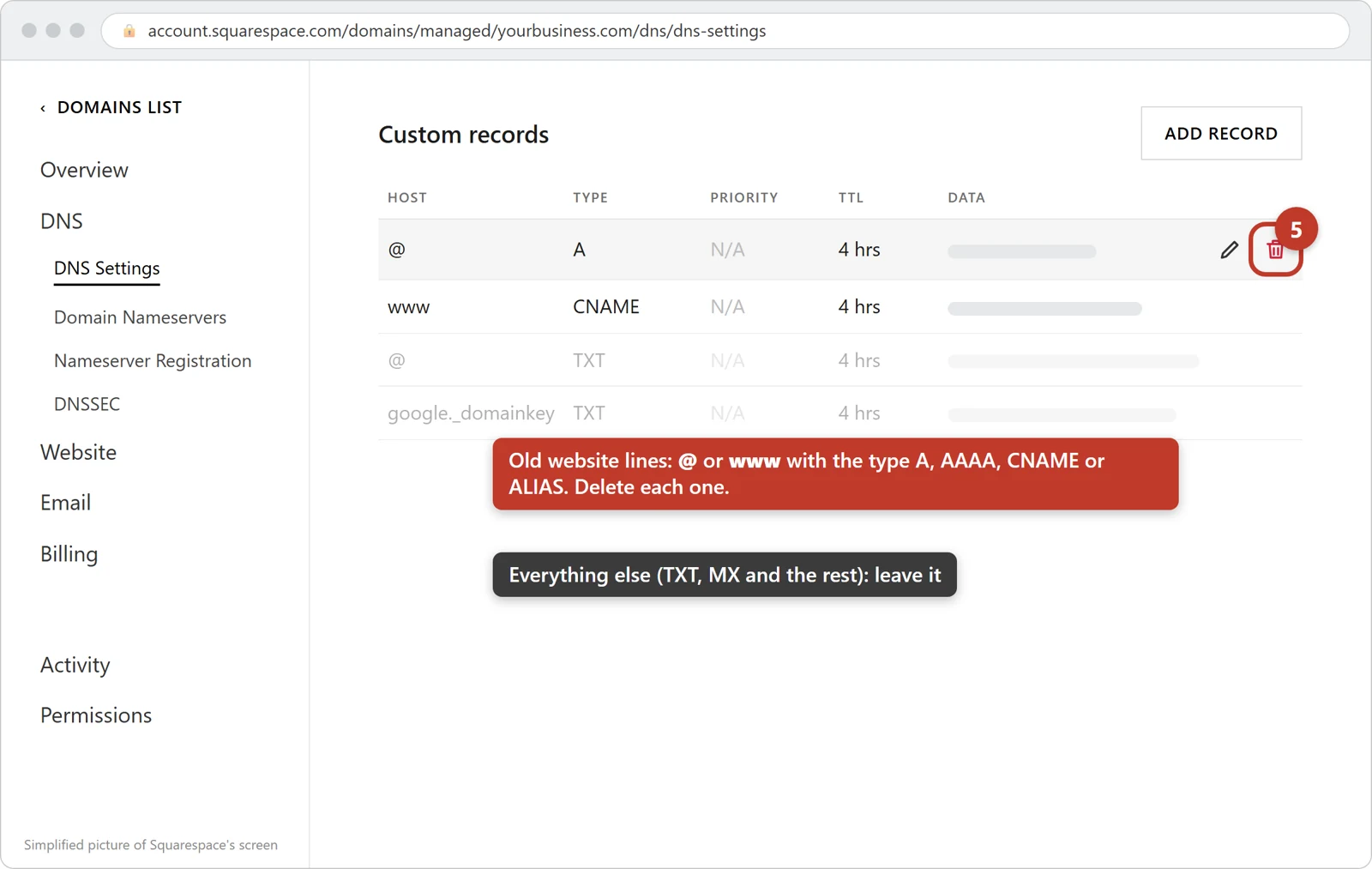The height and width of the screenshot is (869, 1372).
Task: Click the lock icon in address bar
Action: click(x=129, y=31)
